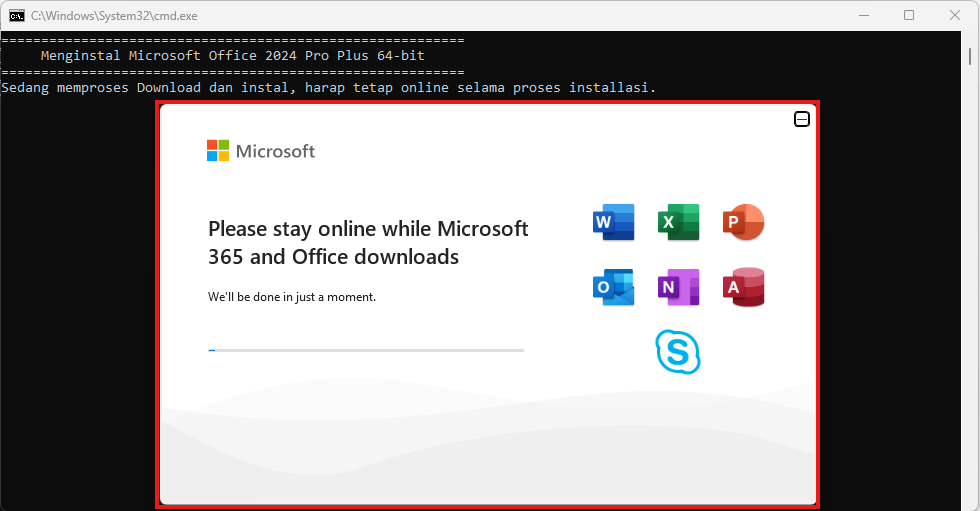Click the cmd.exe title bar icon

pos(17,16)
